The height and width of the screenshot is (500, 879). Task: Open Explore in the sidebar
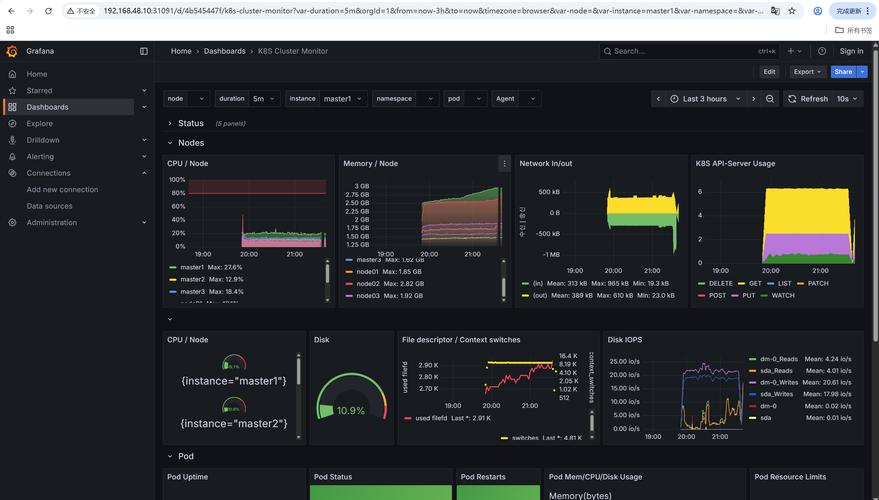39,123
